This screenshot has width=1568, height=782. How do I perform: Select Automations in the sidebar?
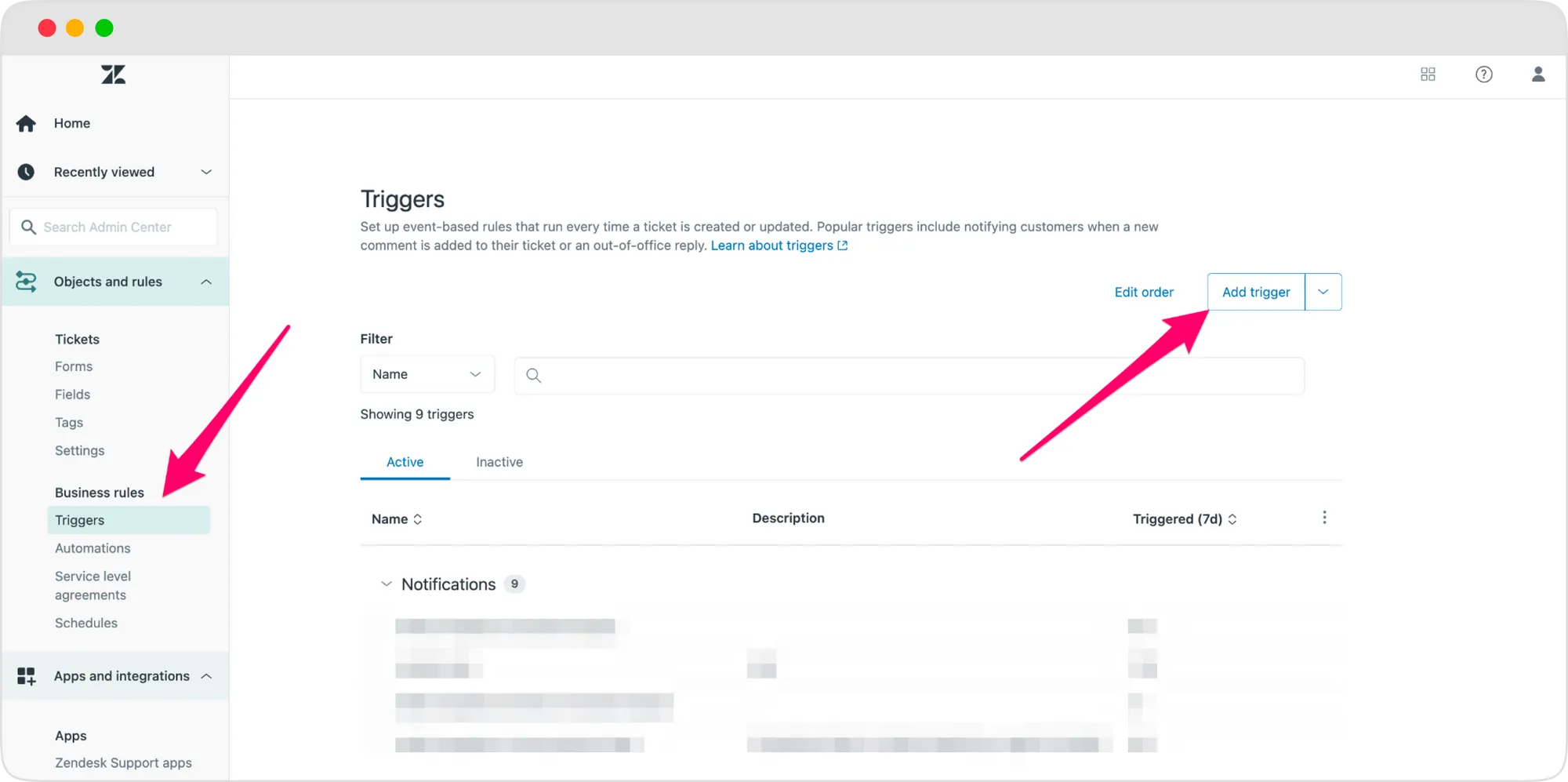pyautogui.click(x=93, y=547)
